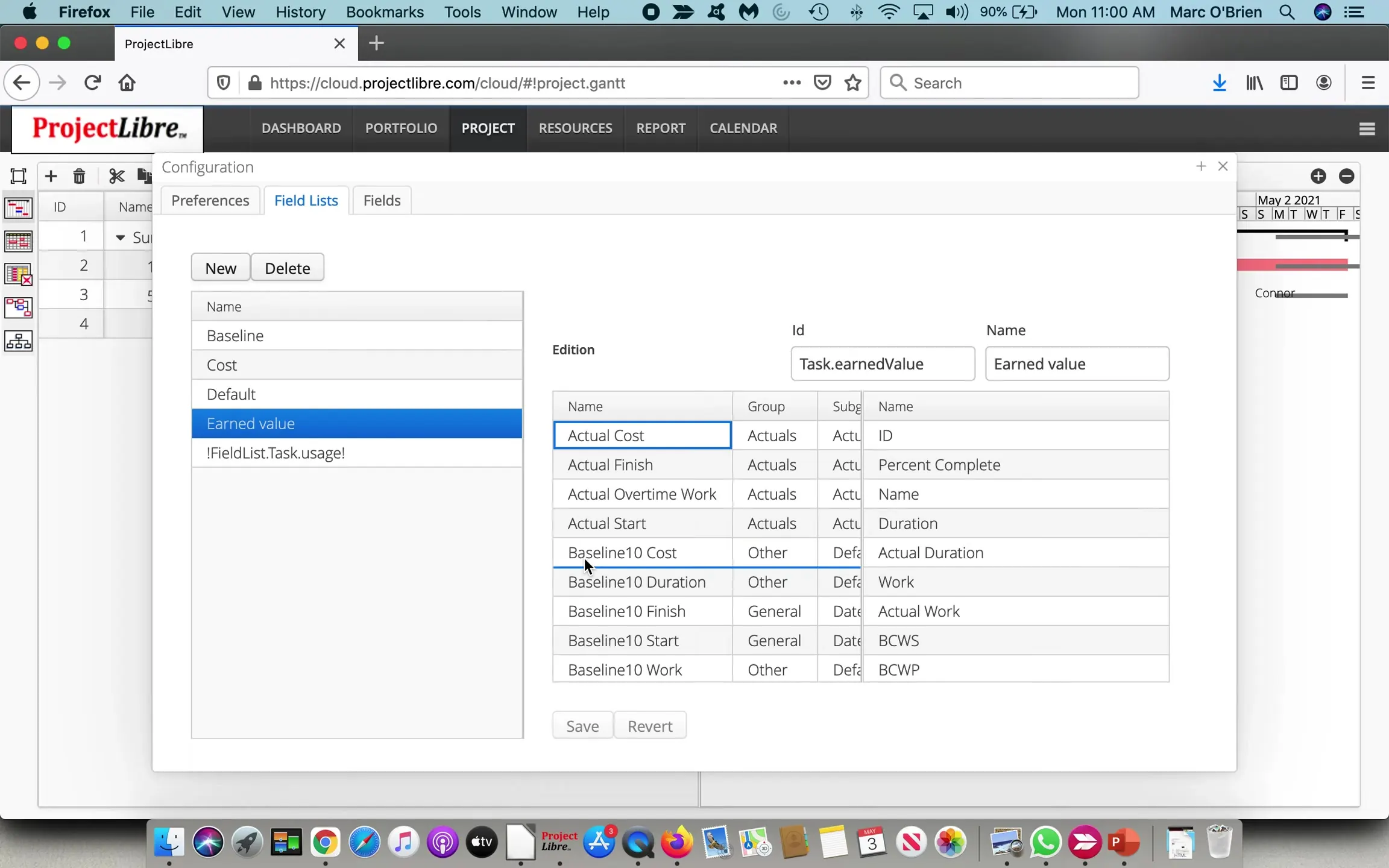Image resolution: width=1389 pixels, height=868 pixels.
Task: Click the trash delete icon in toolbar
Action: [79, 176]
